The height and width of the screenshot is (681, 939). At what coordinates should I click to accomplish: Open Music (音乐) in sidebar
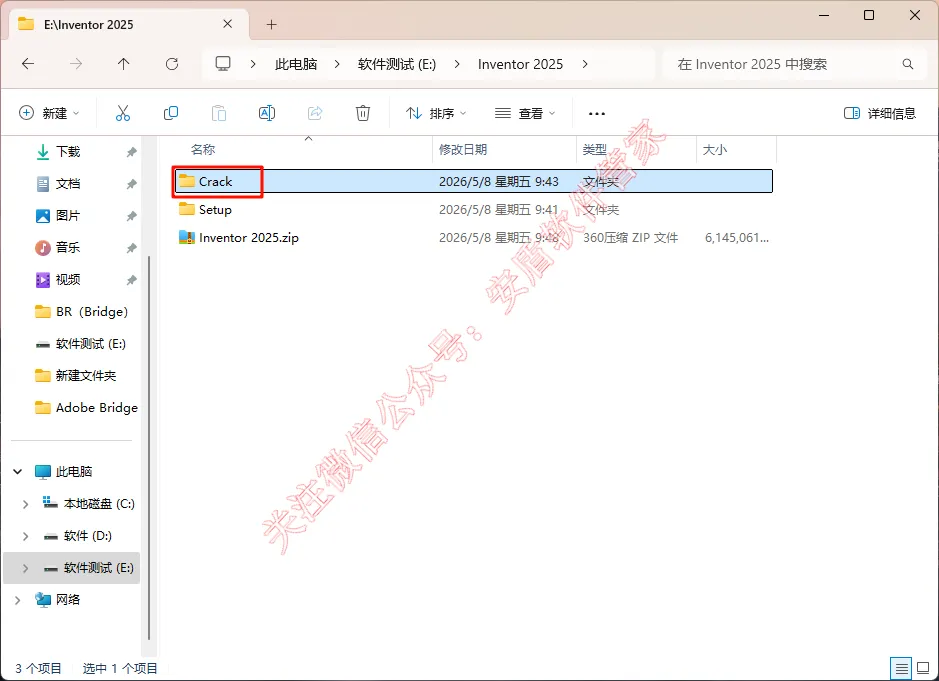[x=68, y=248]
